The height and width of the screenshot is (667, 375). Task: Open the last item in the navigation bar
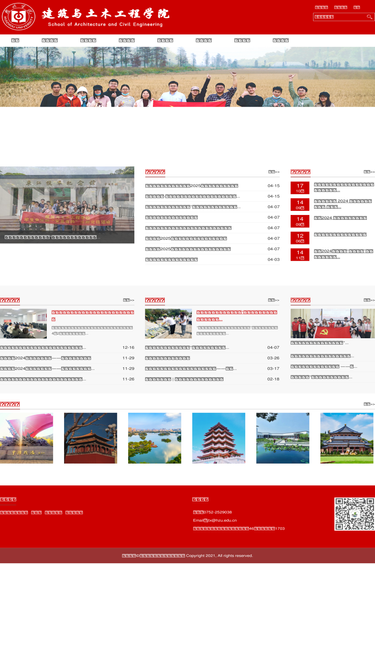(281, 40)
